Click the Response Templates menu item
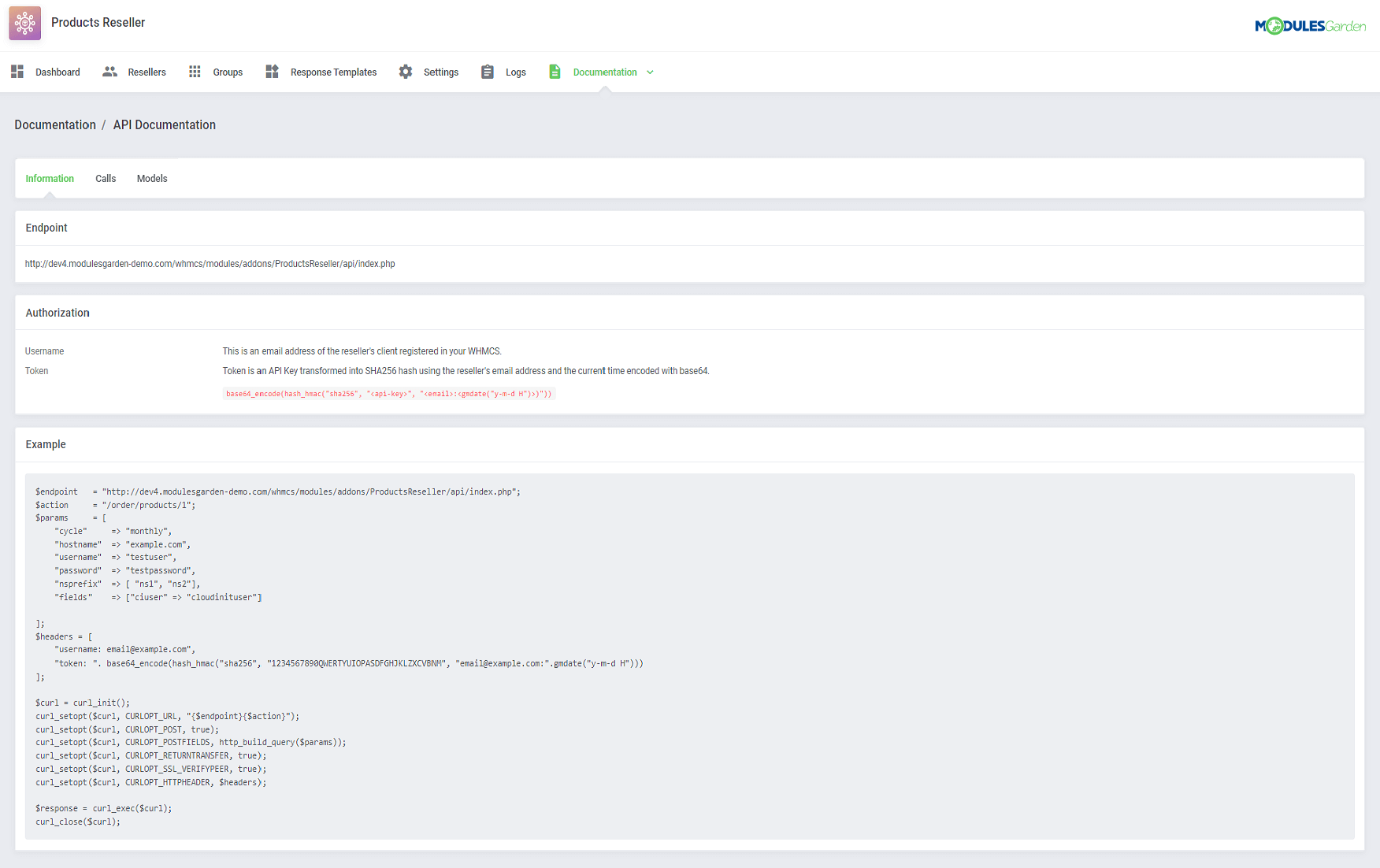The height and width of the screenshot is (868, 1380). tap(333, 72)
